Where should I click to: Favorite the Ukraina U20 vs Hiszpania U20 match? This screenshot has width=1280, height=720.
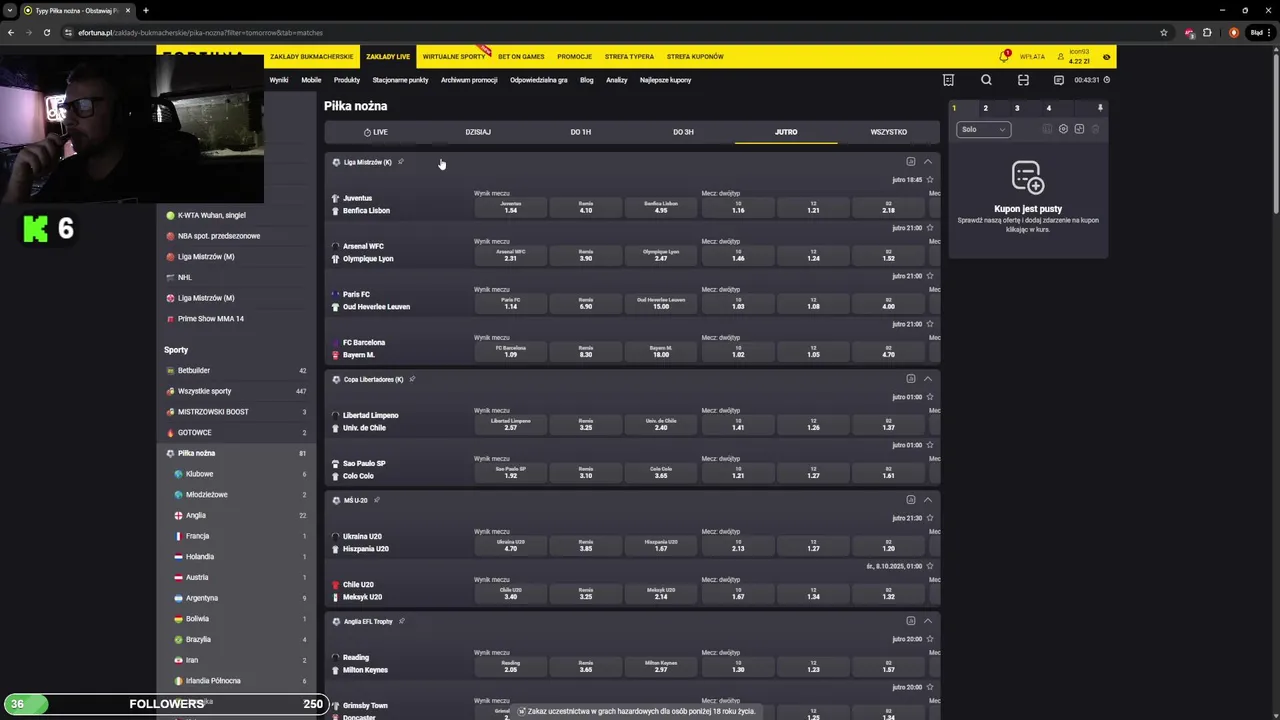[x=930, y=518]
